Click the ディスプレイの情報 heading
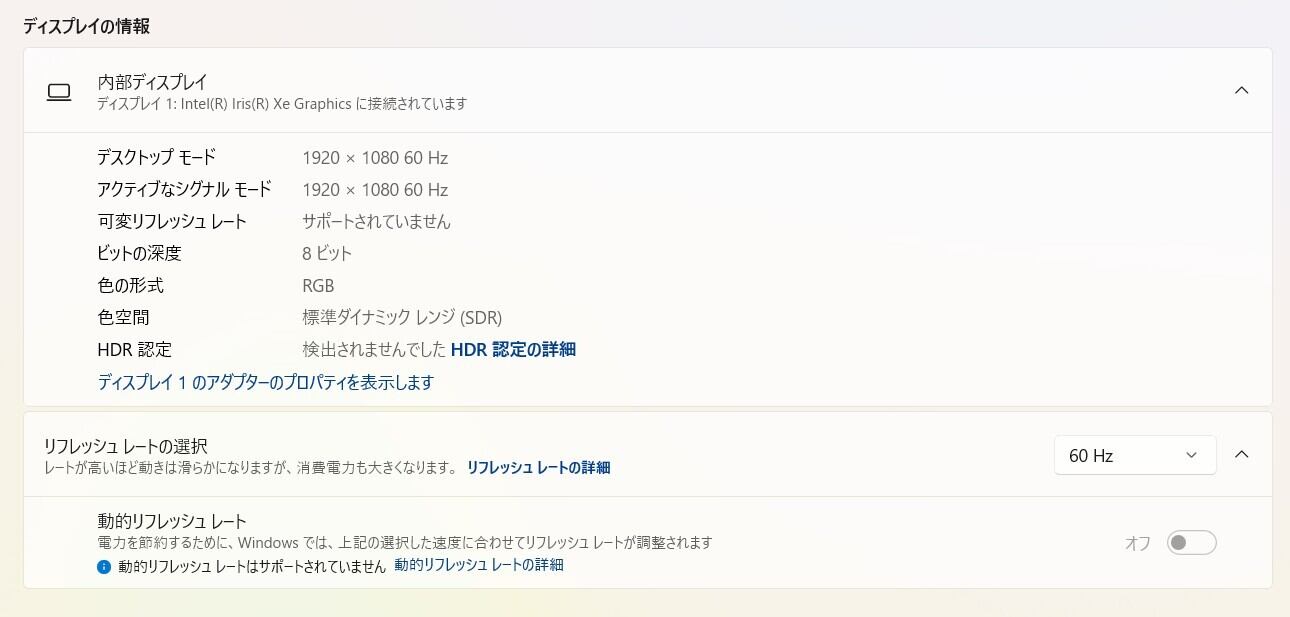1290x617 pixels. coord(87,26)
